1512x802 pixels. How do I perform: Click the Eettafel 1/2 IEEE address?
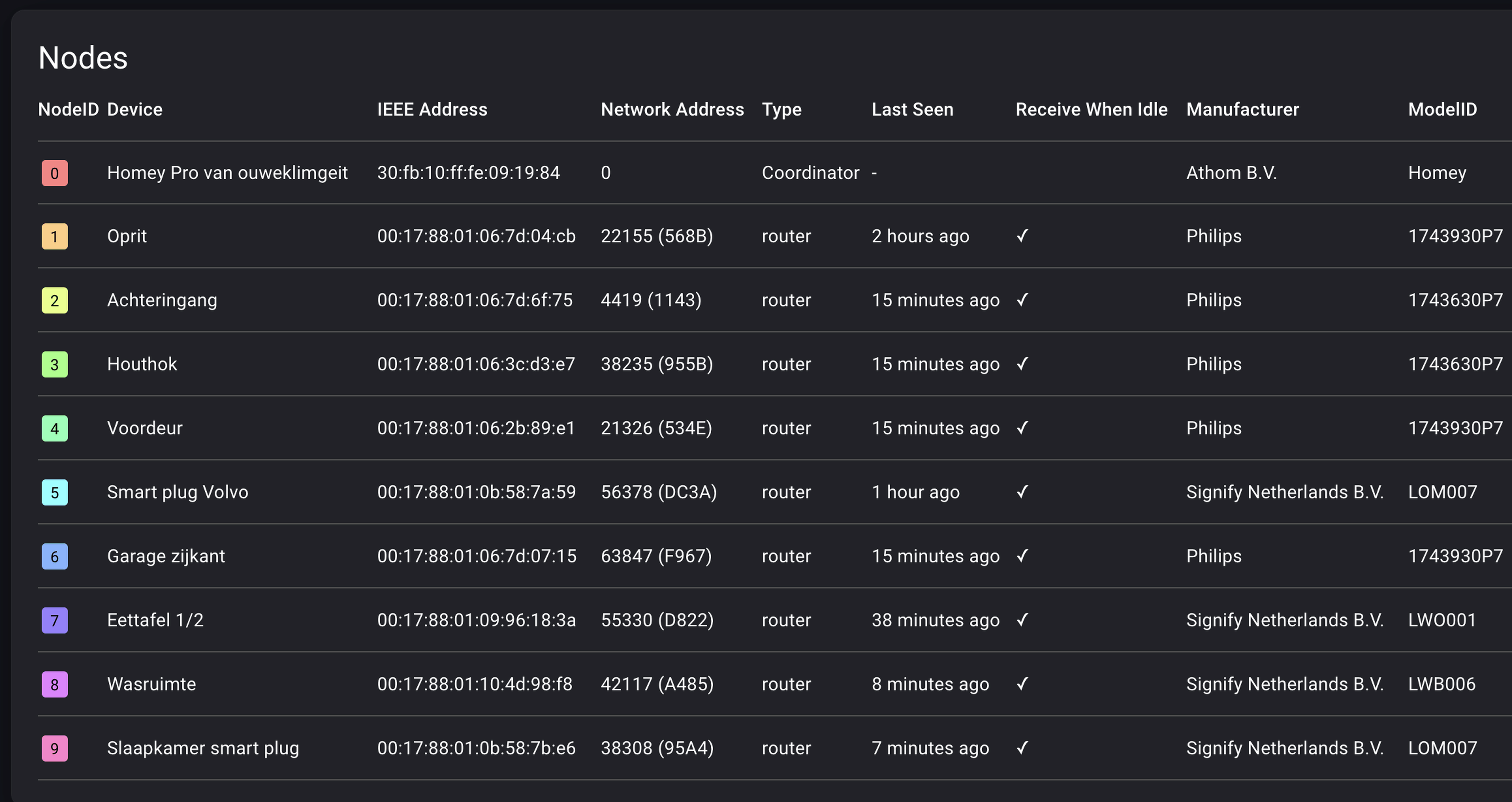coord(476,620)
